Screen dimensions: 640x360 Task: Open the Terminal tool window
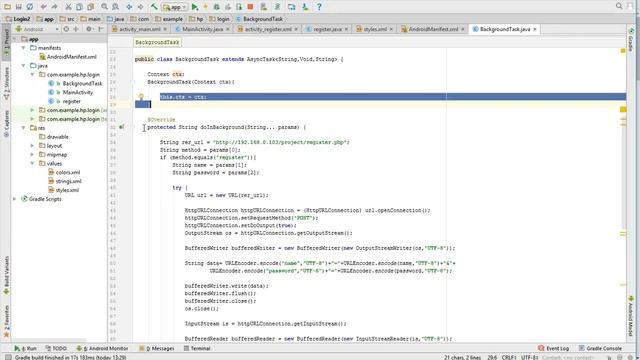pos(197,348)
